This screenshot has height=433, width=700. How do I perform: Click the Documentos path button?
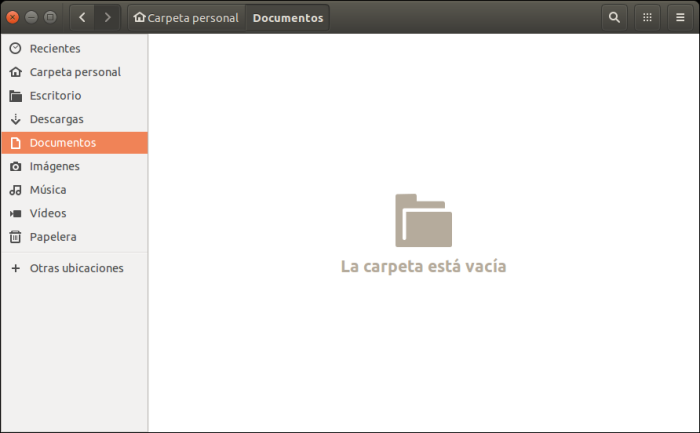(288, 17)
